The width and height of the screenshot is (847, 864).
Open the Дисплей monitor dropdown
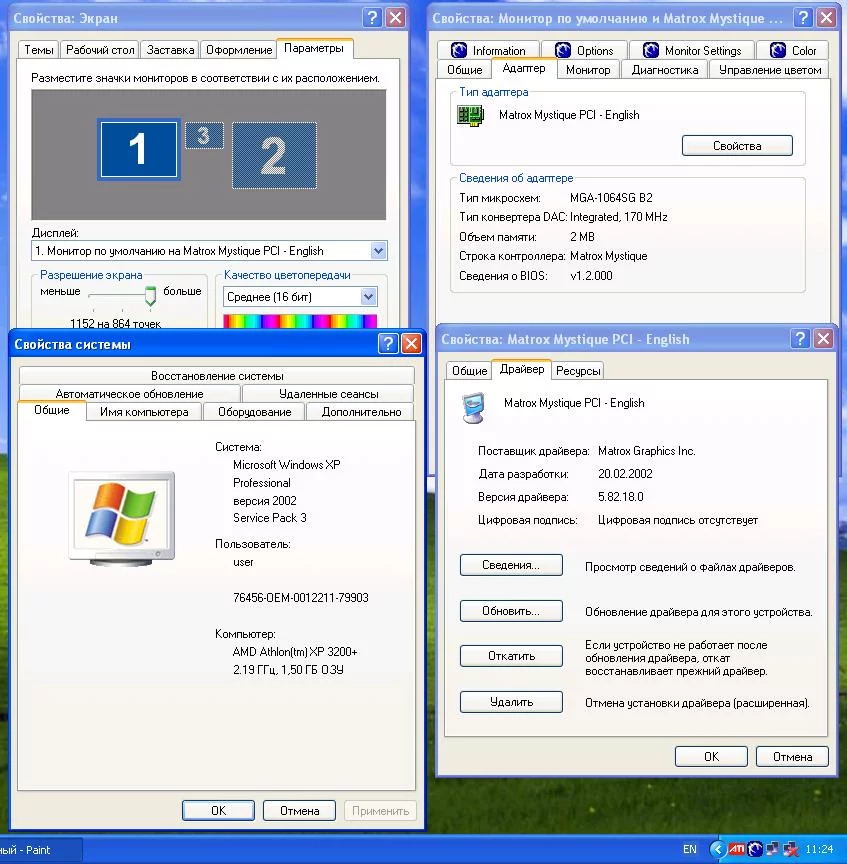tap(209, 251)
